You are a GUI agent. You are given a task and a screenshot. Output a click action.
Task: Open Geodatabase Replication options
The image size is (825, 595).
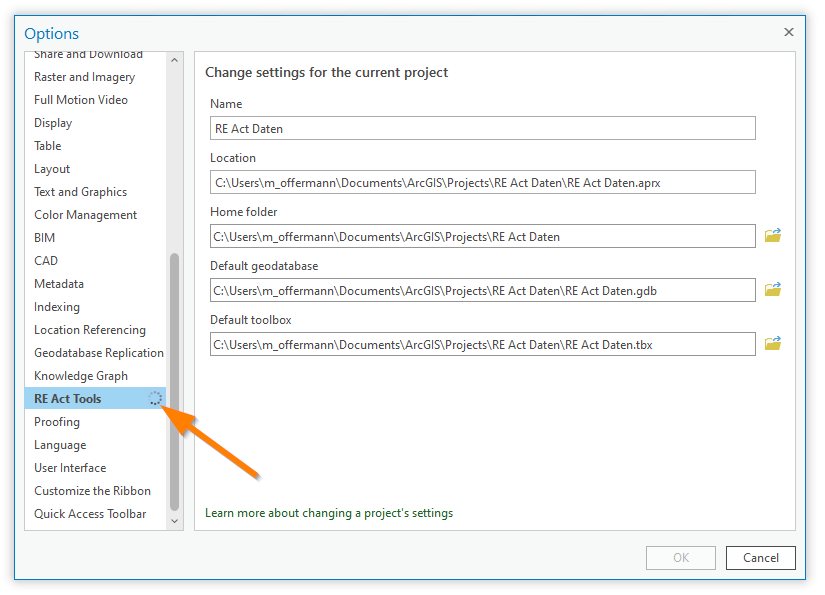click(98, 353)
